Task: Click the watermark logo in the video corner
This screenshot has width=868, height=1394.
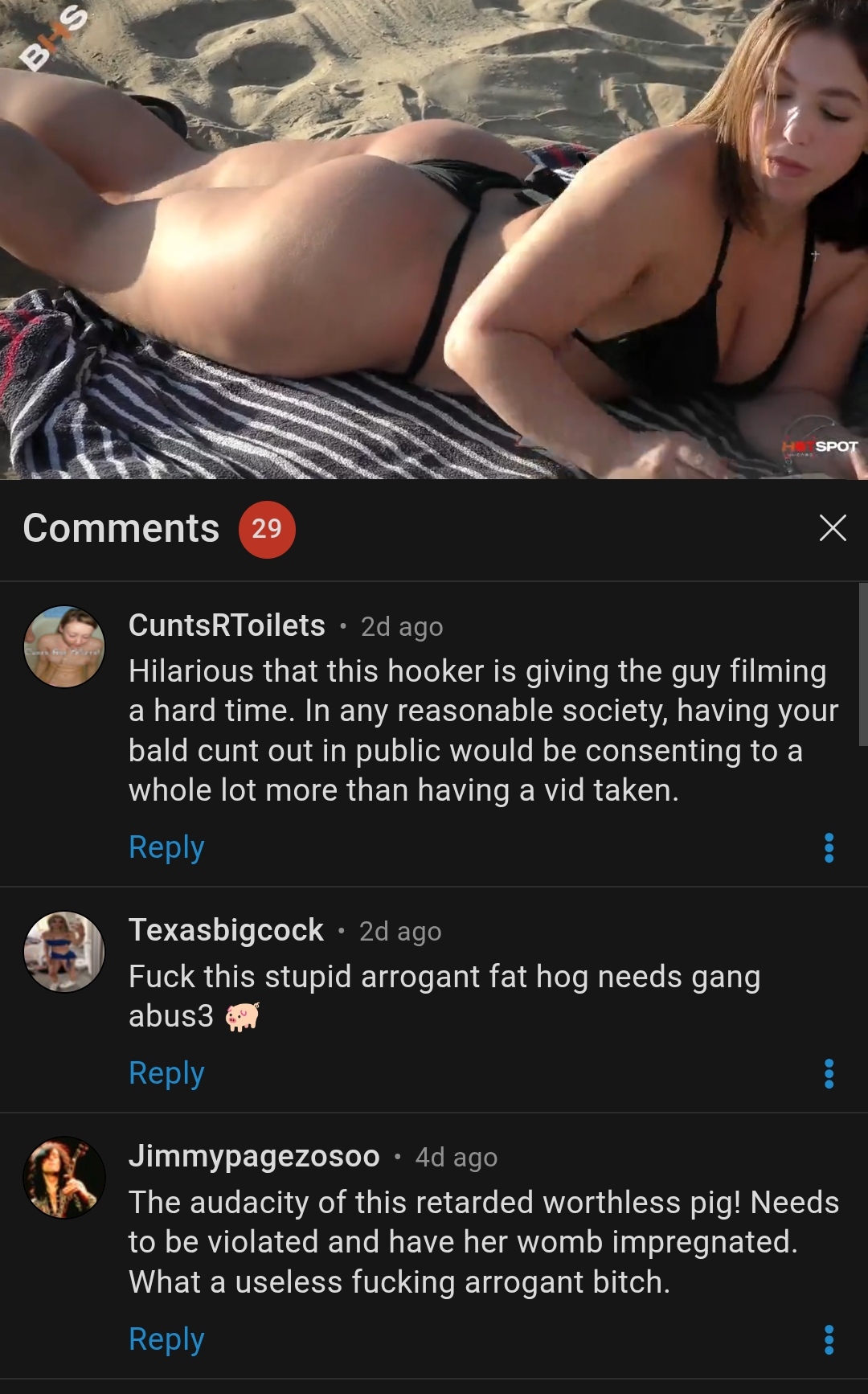Action: pyautogui.click(x=53, y=38)
